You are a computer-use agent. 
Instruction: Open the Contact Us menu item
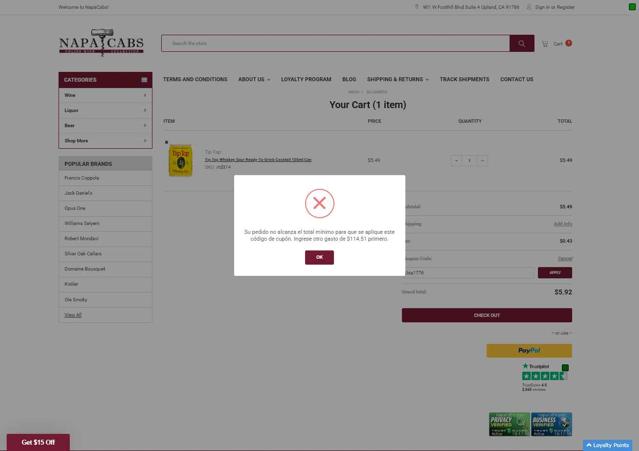coord(516,79)
